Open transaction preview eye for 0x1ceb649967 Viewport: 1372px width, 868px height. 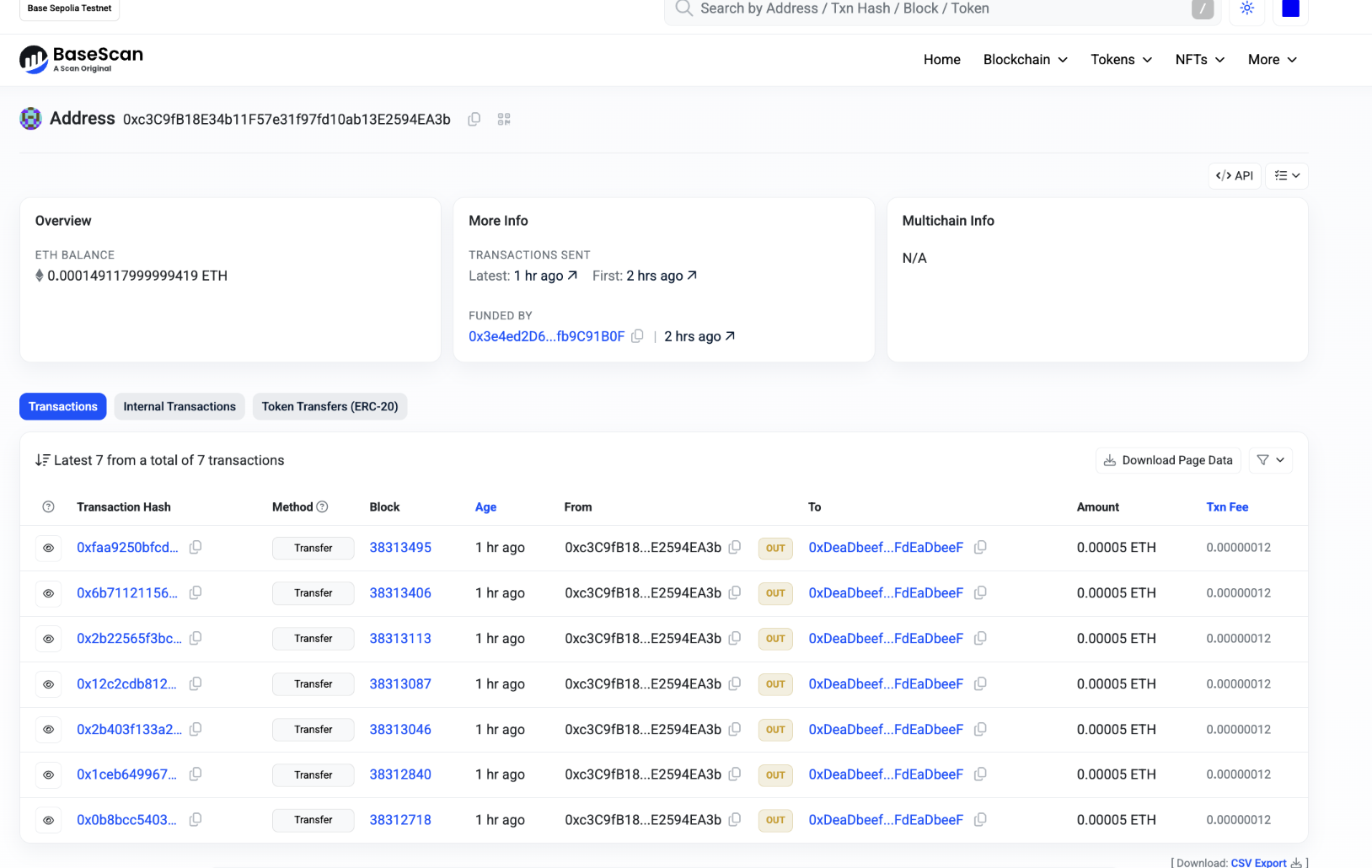pos(48,774)
